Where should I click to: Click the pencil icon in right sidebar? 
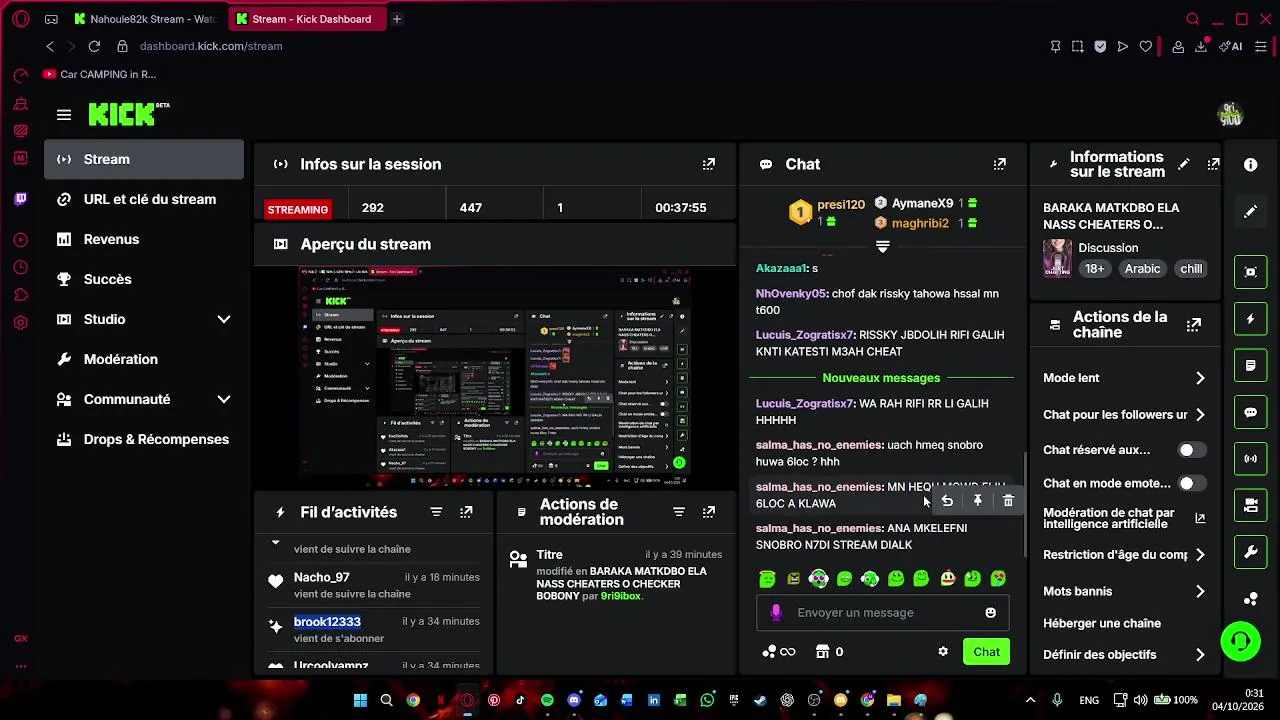(1250, 211)
